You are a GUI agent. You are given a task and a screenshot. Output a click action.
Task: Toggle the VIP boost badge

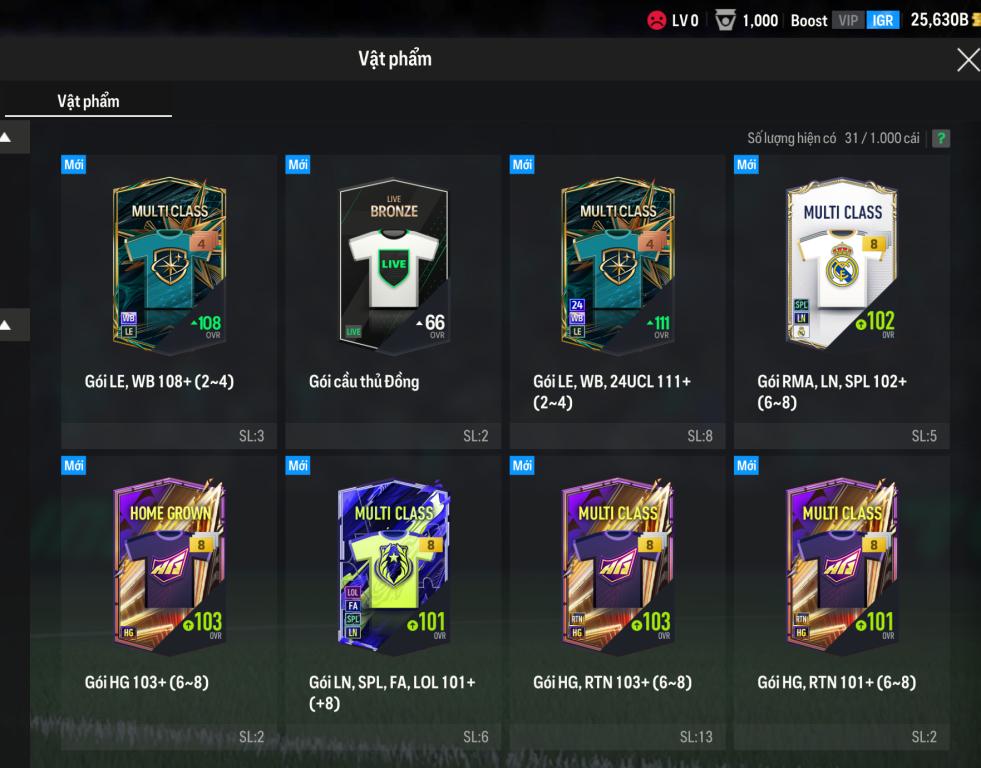point(848,21)
